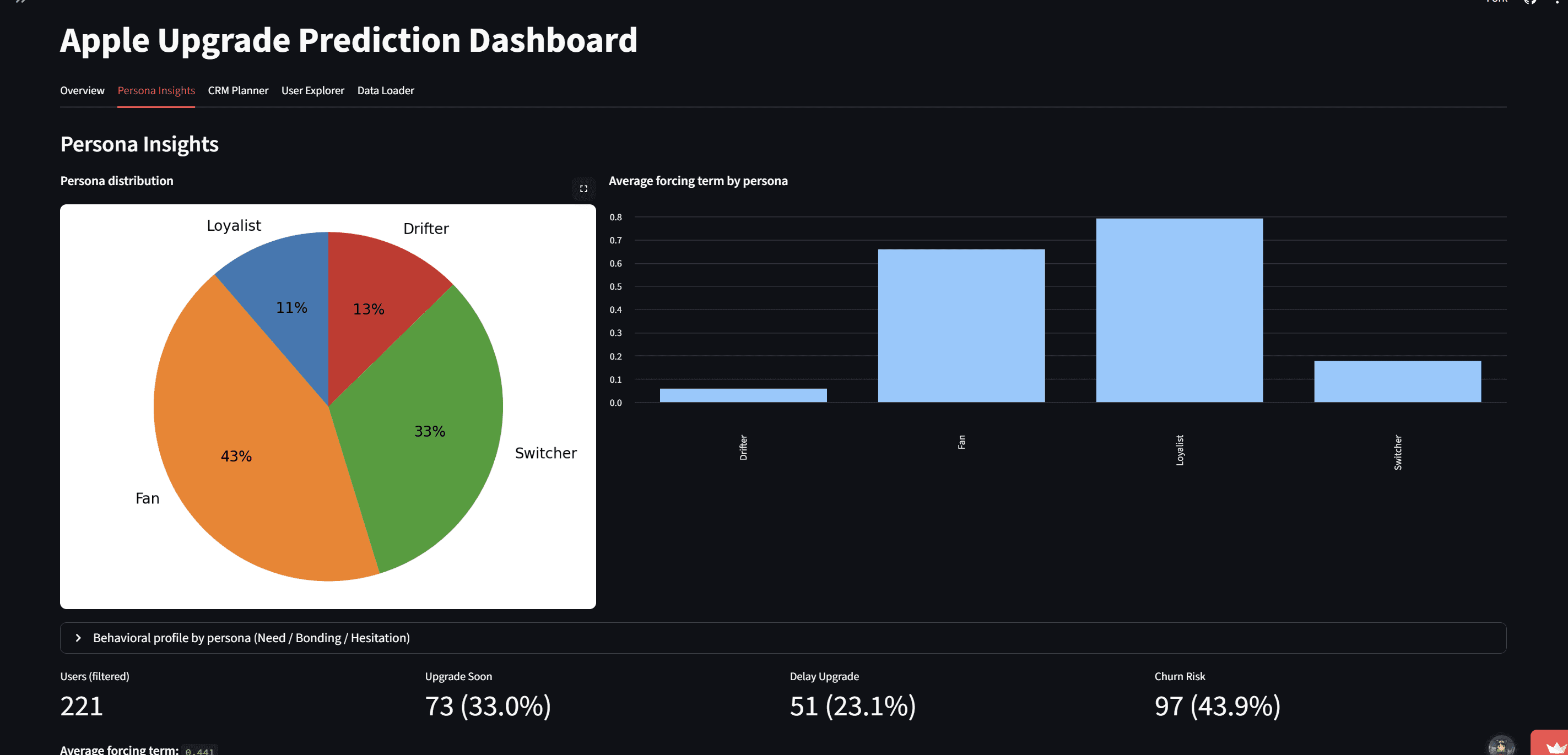Click the "Delay Upgrade" metric label
Screen dimensions: 1568x755
coord(824,676)
